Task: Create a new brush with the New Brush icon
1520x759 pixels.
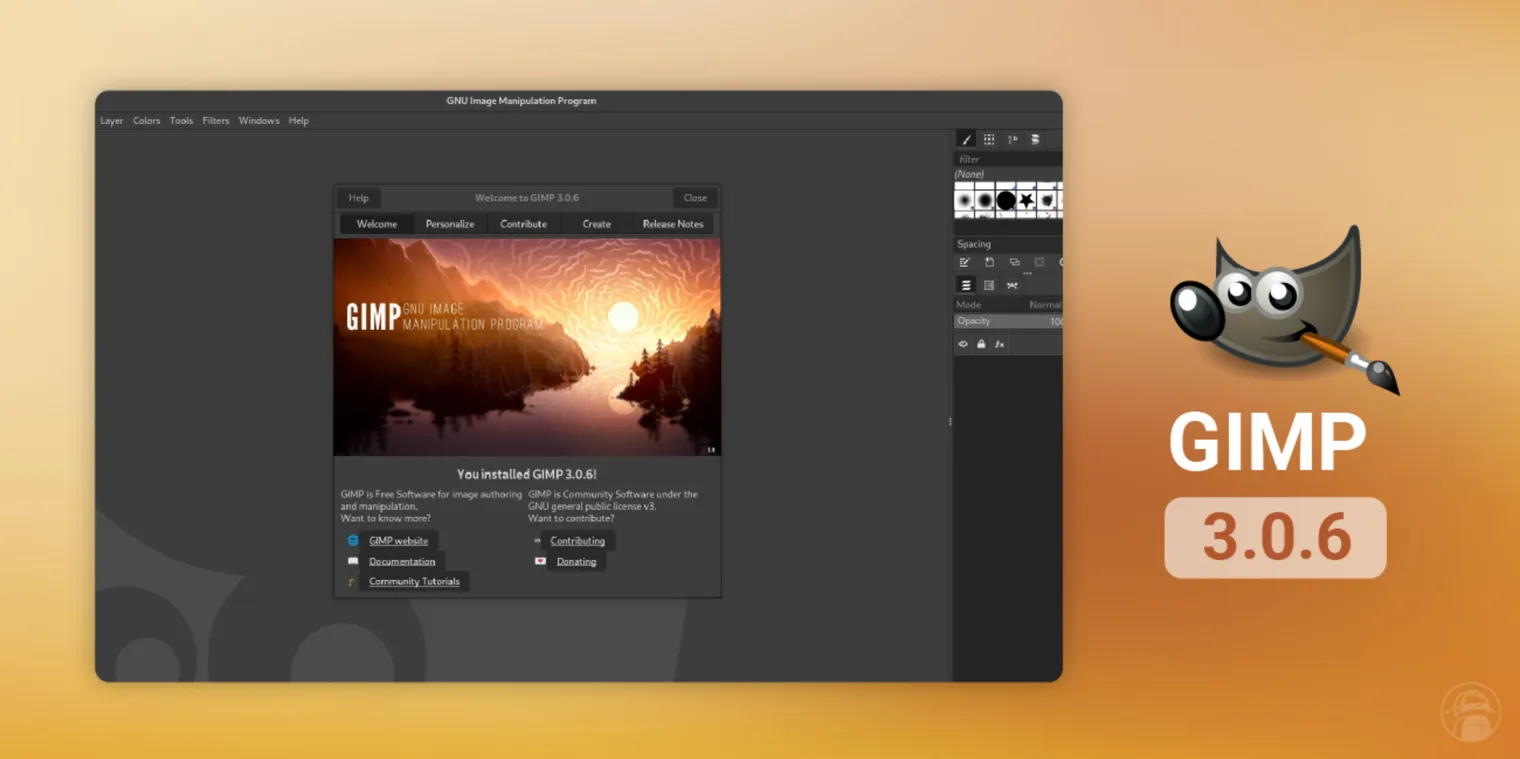Action: 989,261
